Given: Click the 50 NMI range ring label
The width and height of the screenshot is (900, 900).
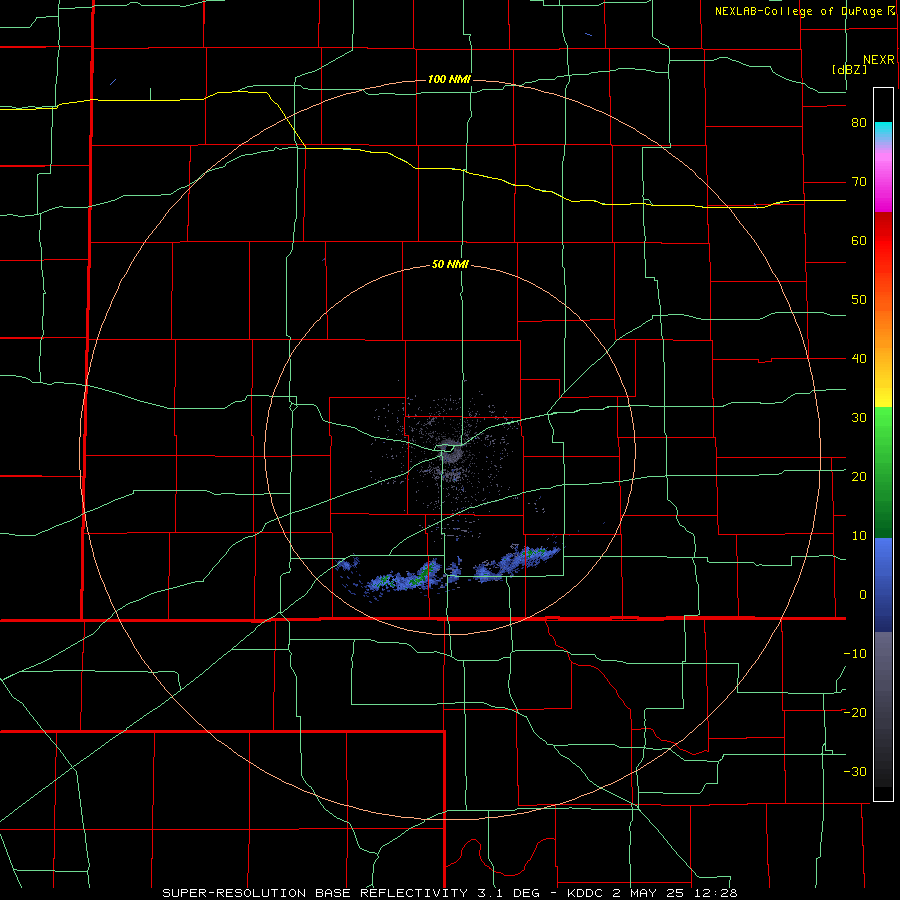Looking at the screenshot, I should [x=450, y=265].
